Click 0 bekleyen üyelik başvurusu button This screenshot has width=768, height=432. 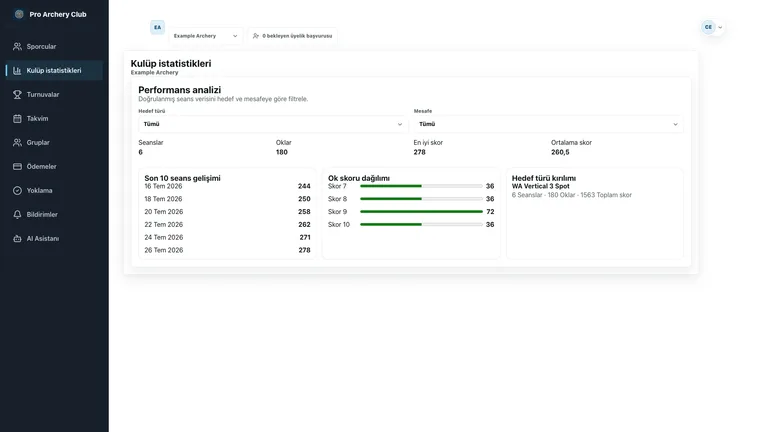[292, 36]
